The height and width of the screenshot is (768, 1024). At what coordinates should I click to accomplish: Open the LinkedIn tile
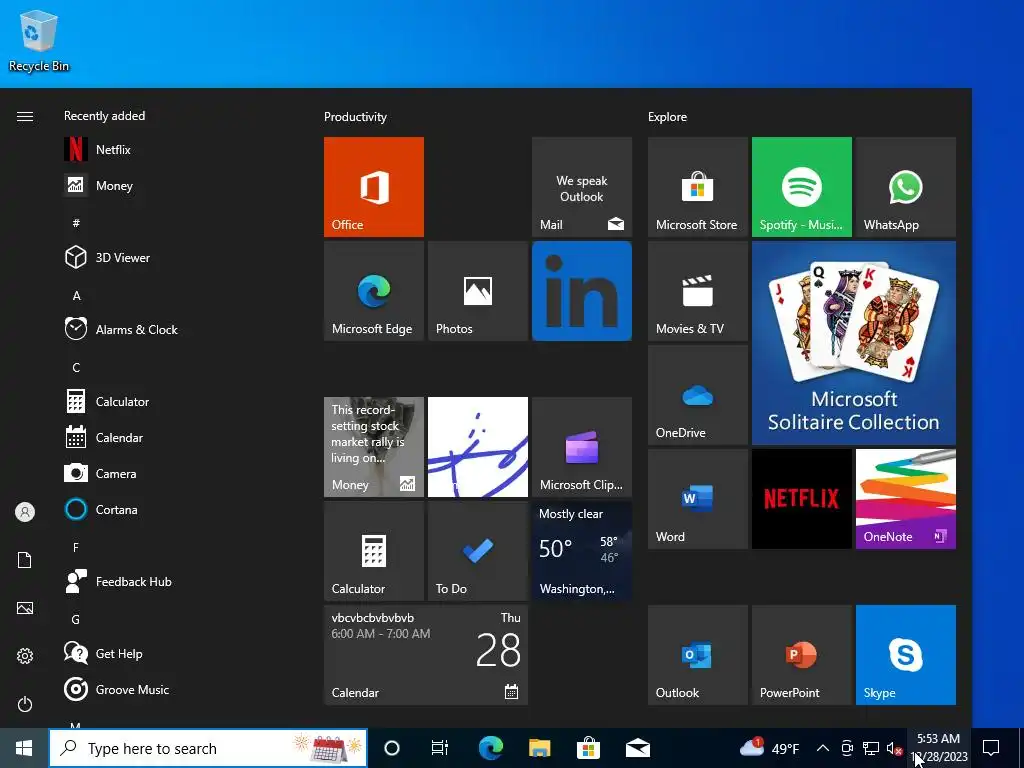(582, 291)
